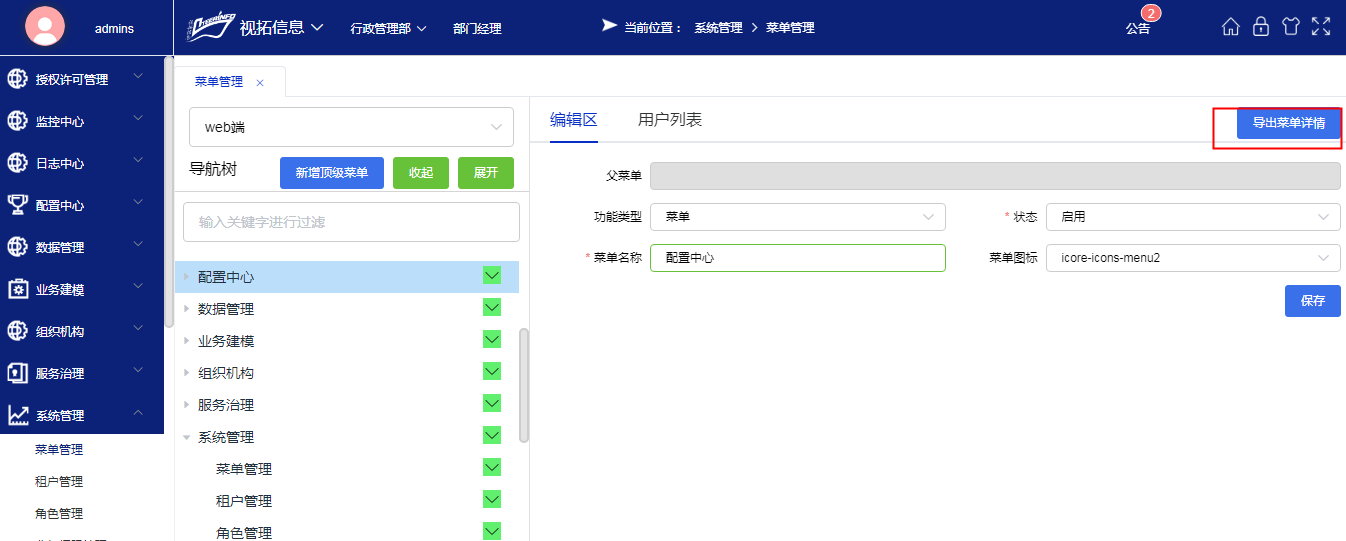
Task: Click the 展开 button
Action: point(486,173)
